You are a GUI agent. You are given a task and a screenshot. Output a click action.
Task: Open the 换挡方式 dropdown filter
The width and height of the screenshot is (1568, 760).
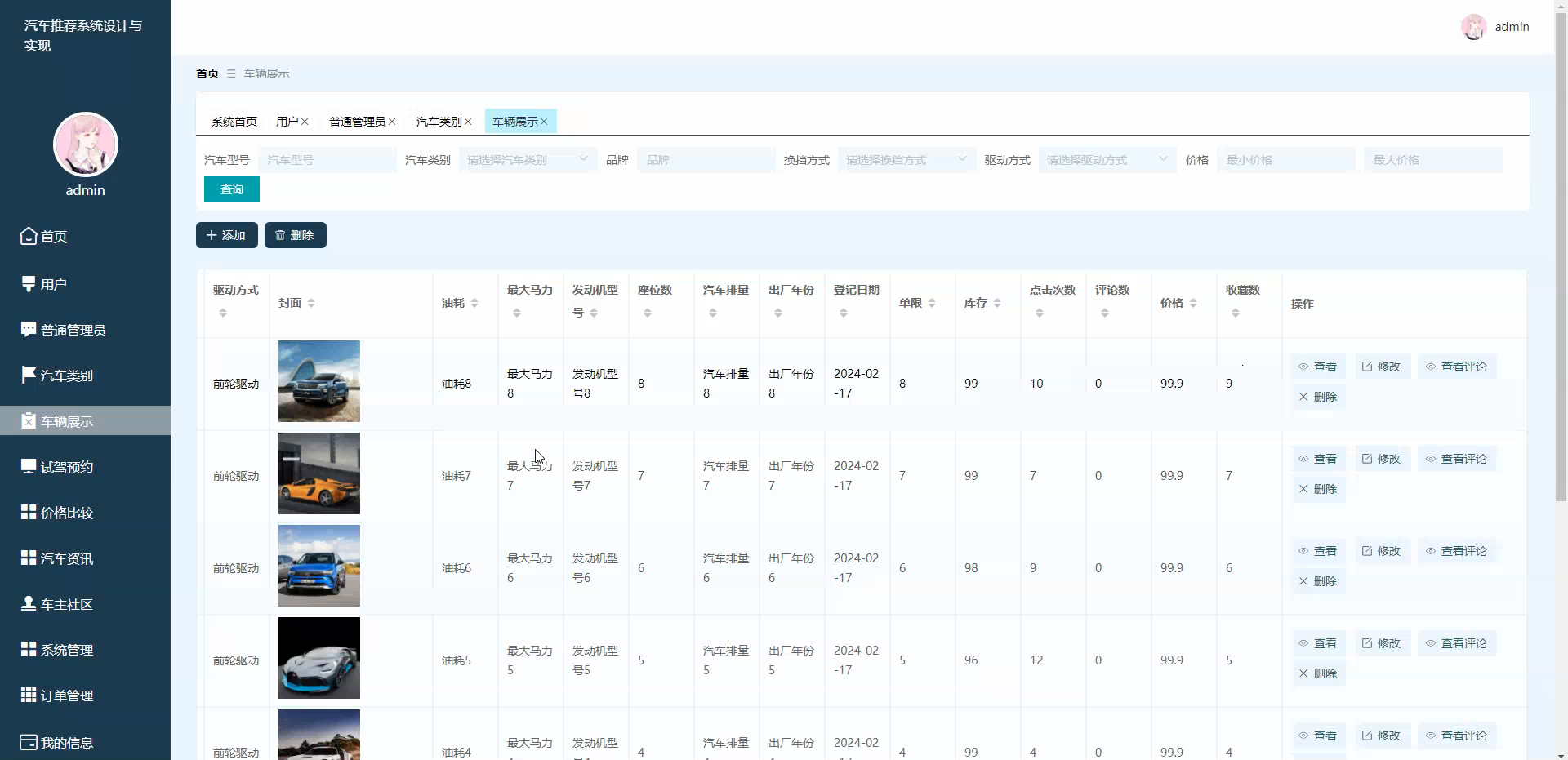906,160
